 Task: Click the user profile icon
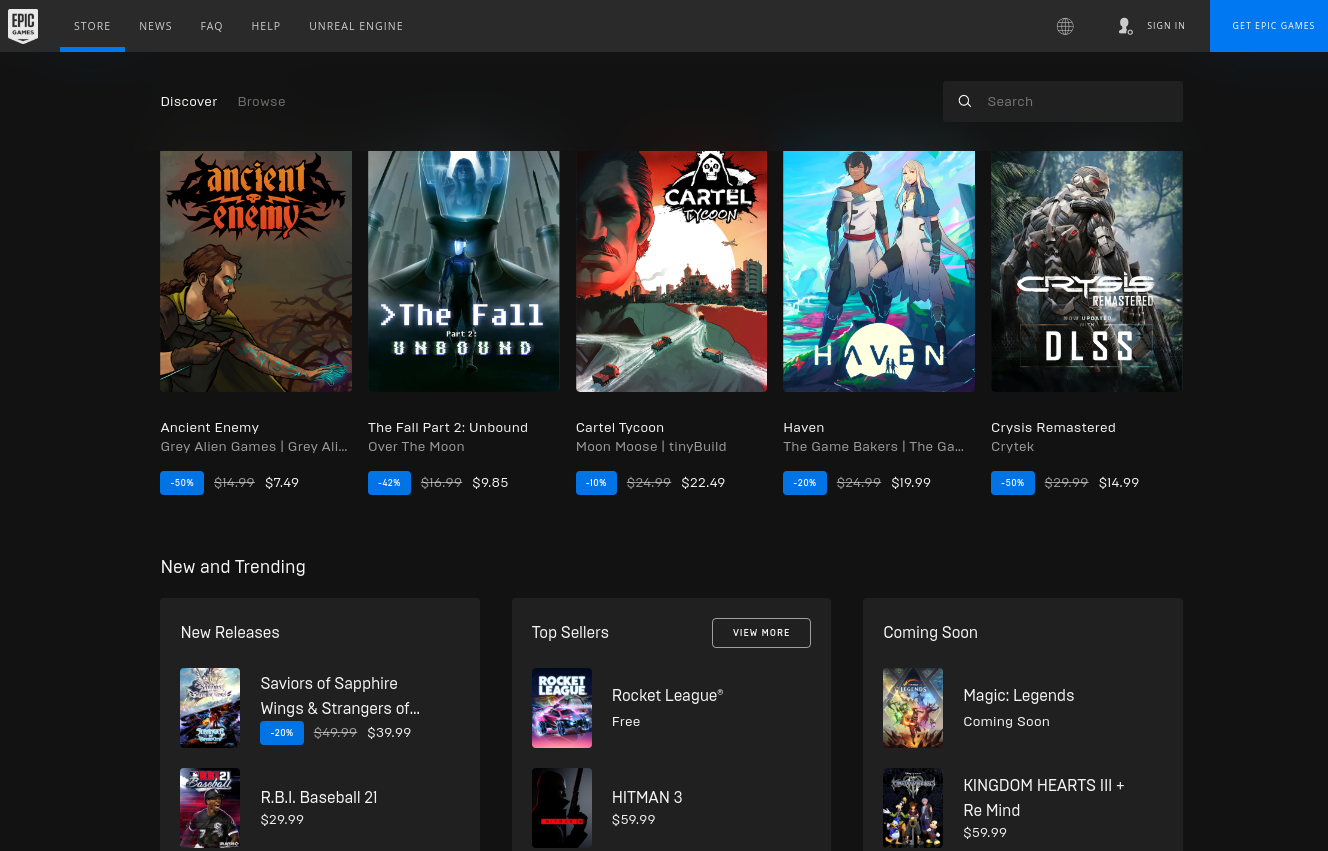[1125, 26]
